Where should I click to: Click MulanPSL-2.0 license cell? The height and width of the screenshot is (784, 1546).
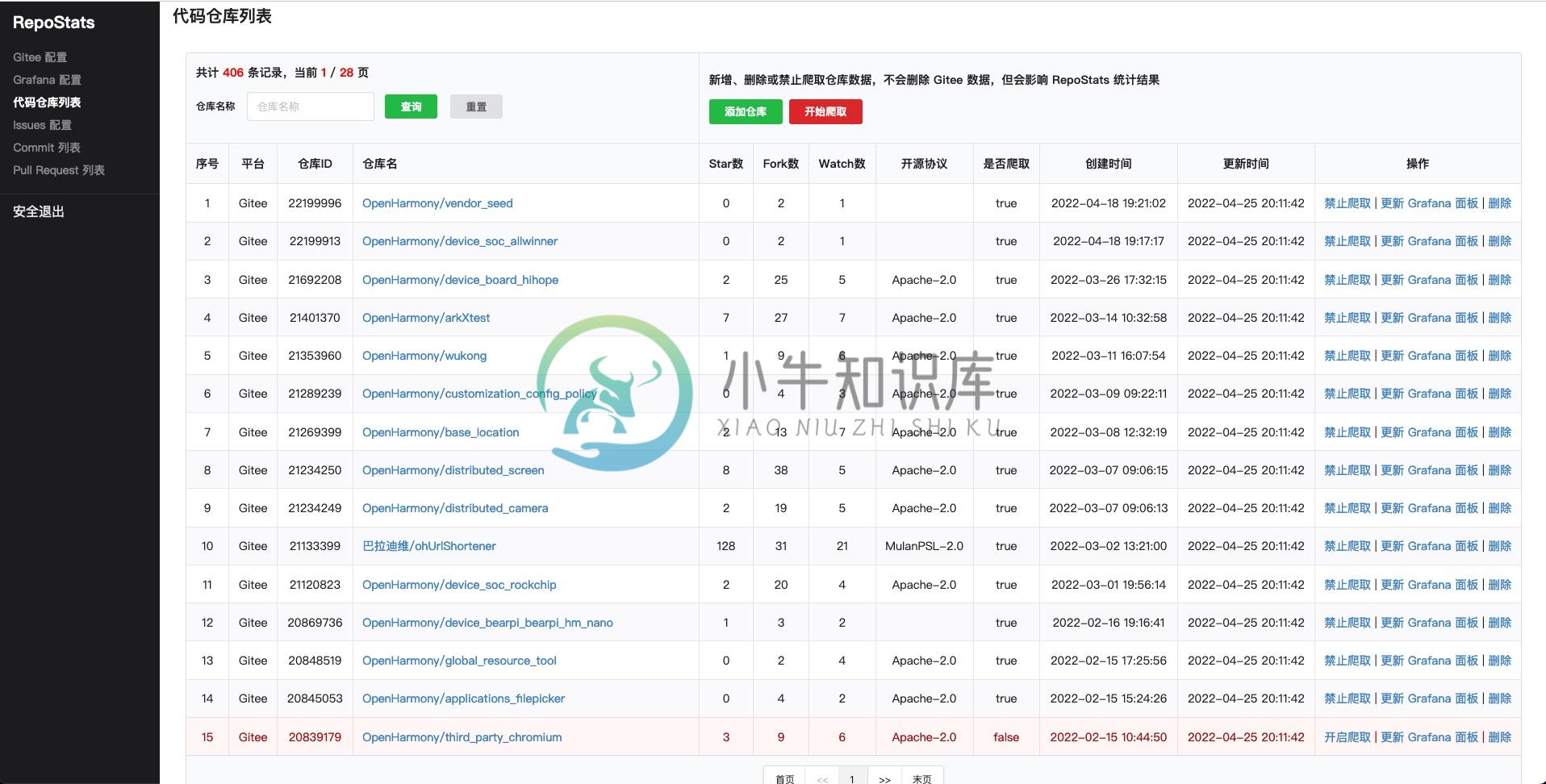924,546
